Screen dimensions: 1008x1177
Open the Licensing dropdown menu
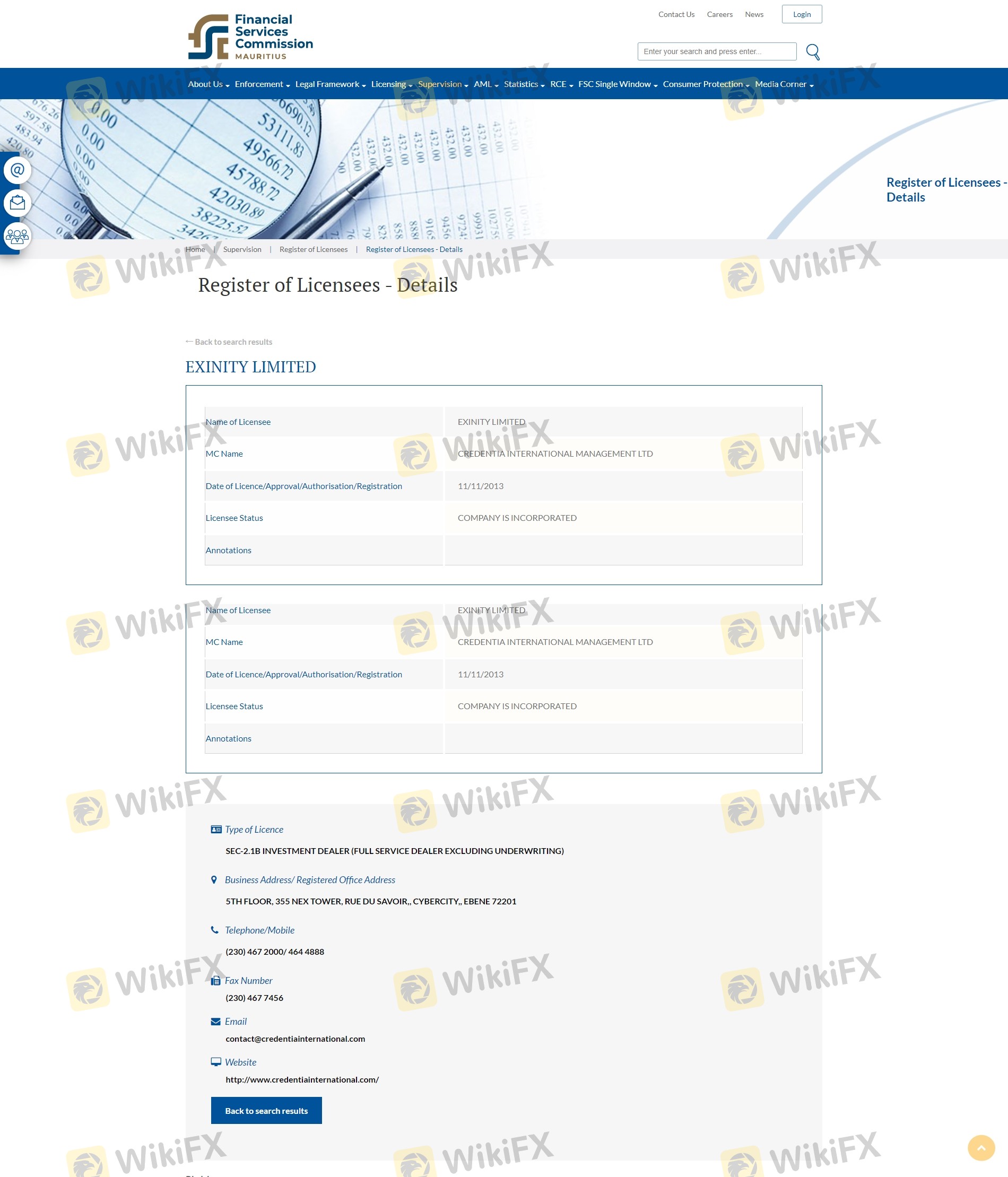pos(392,84)
